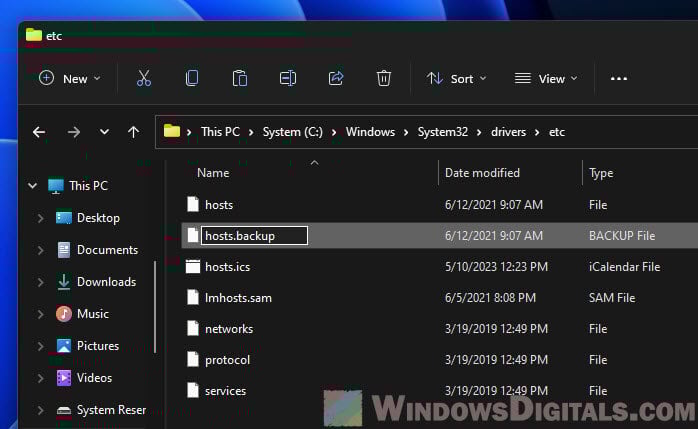
Task: Expand the Documents tree node
Action: pyautogui.click(x=41, y=250)
